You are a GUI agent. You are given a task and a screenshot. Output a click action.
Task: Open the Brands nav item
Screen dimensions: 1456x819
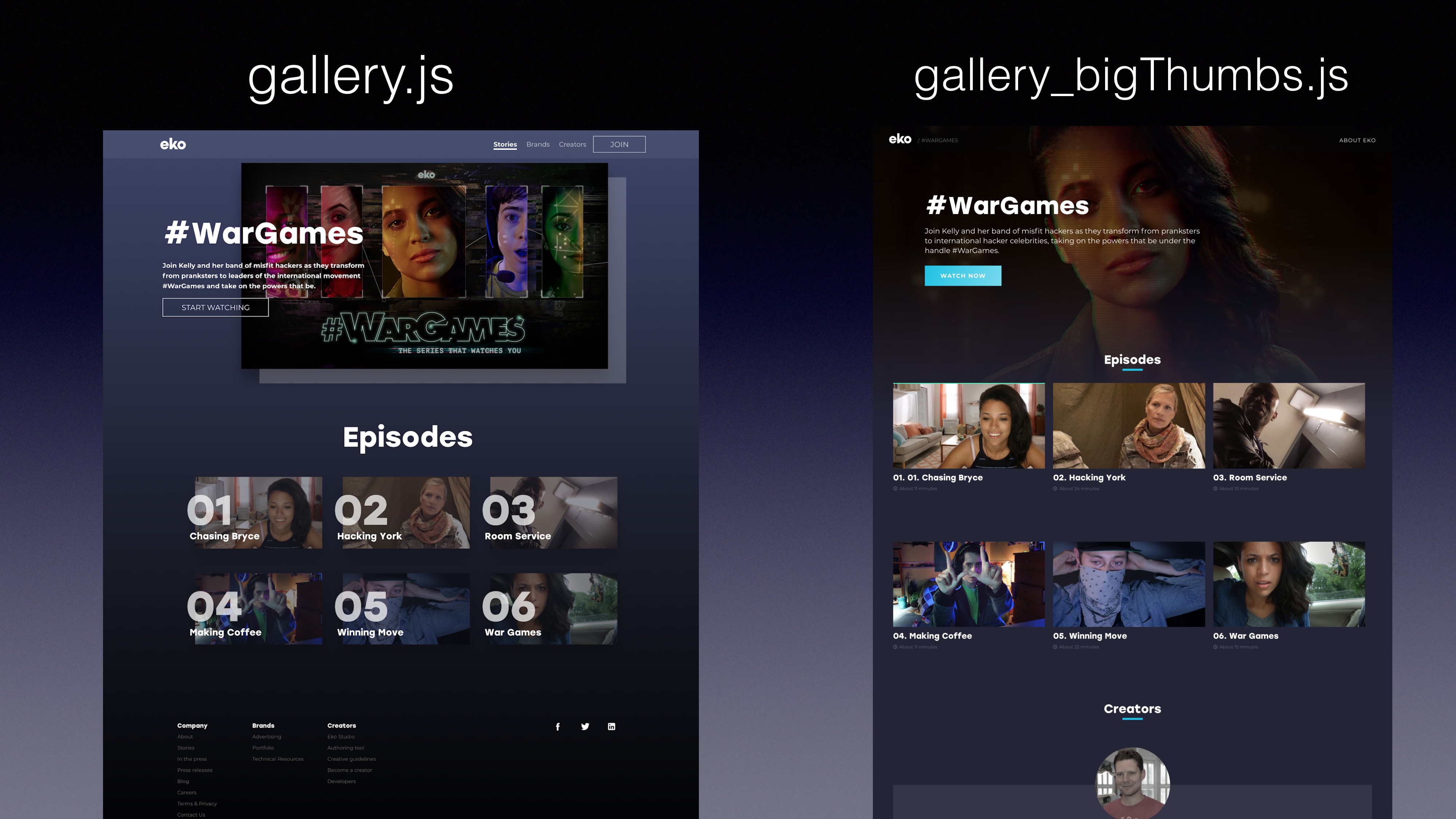tap(538, 144)
